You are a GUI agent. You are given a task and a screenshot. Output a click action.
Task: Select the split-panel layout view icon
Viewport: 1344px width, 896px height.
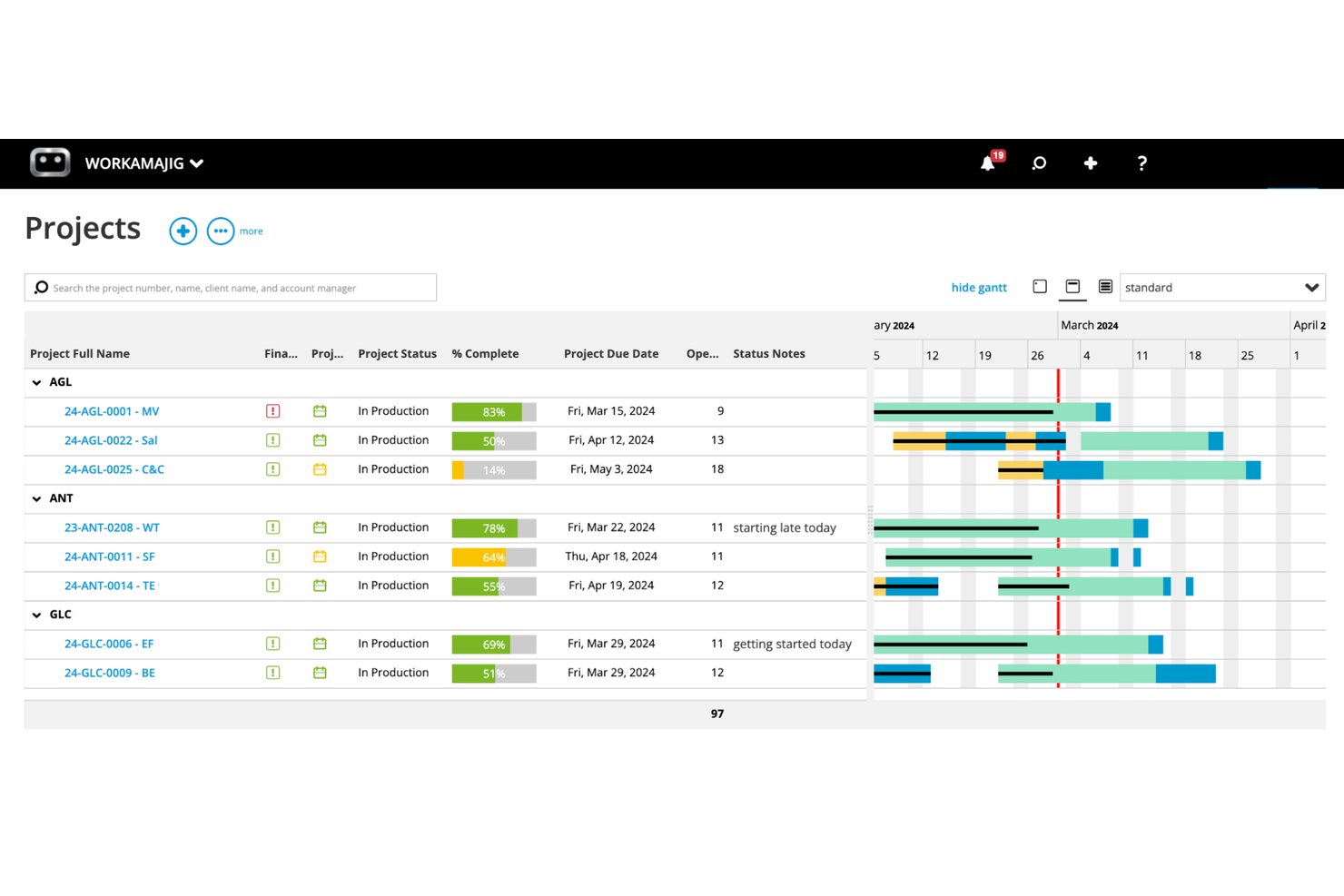click(1072, 287)
